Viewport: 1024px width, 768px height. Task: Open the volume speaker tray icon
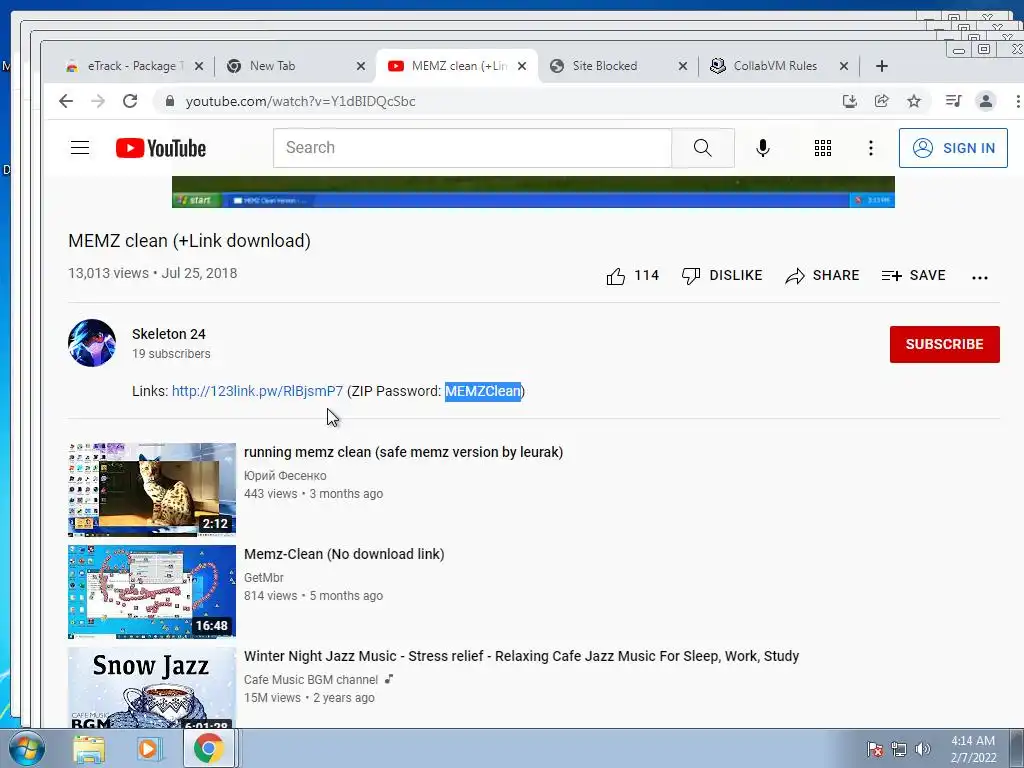[x=922, y=749]
